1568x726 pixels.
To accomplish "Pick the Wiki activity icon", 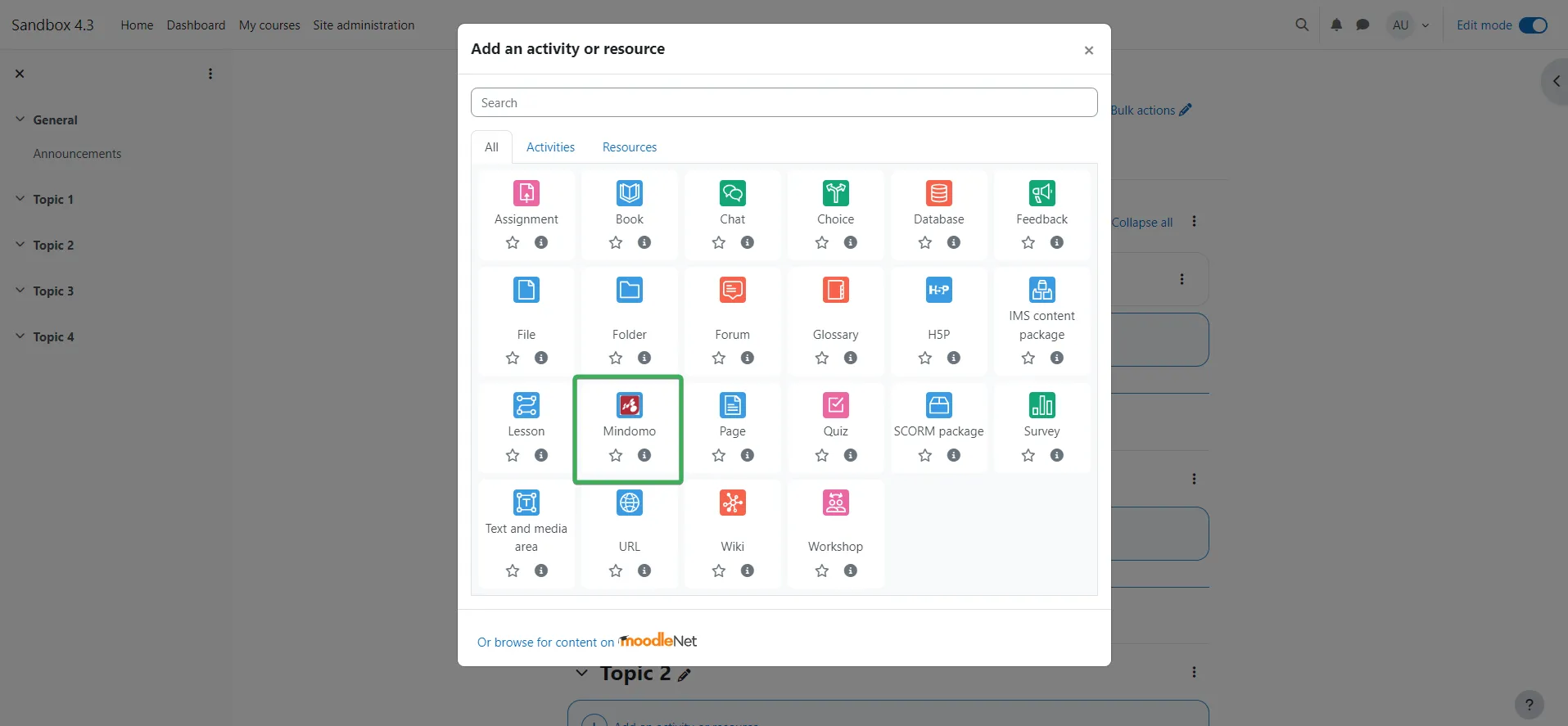I will pos(732,503).
